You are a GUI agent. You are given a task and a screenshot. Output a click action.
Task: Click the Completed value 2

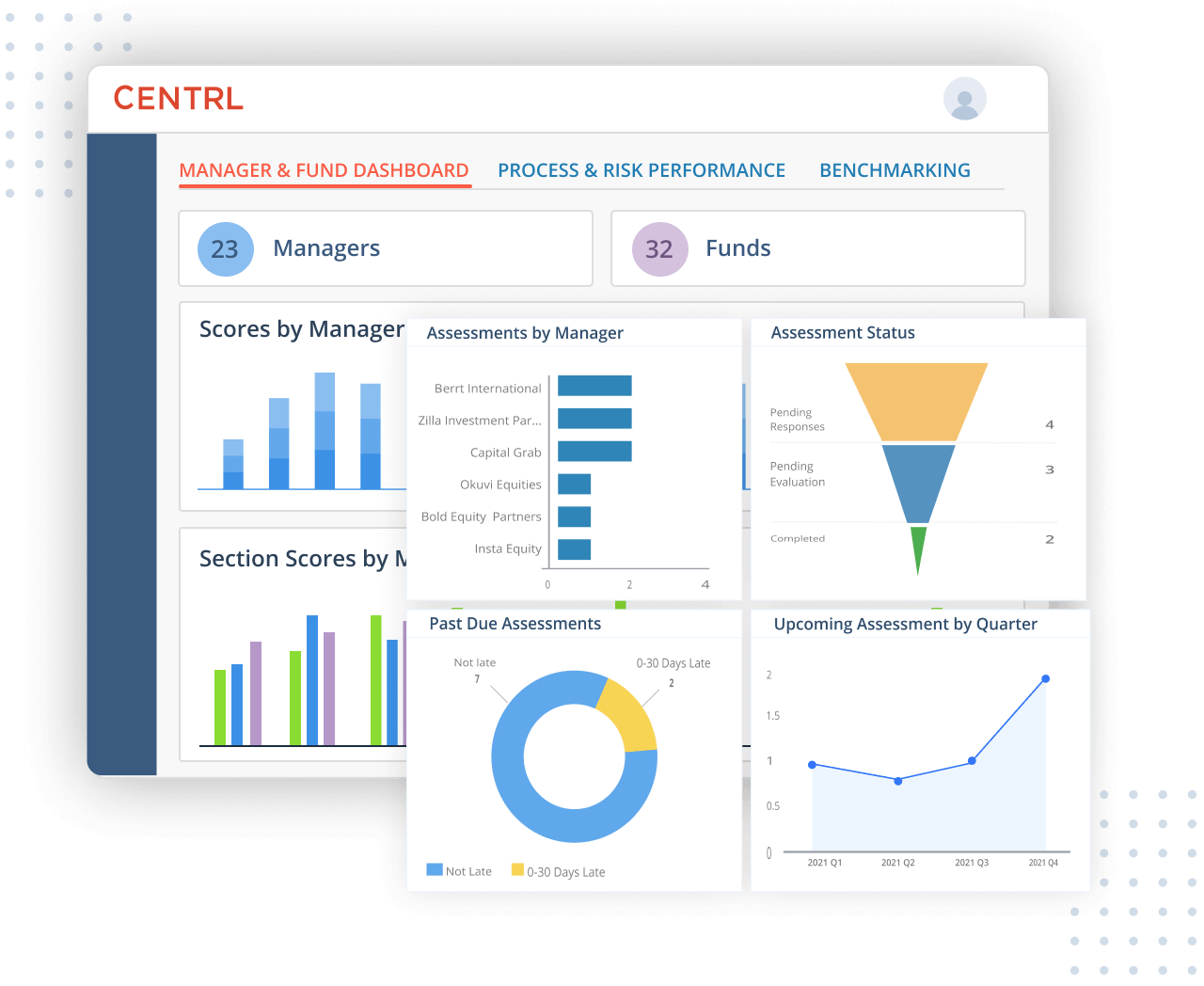[x=1050, y=539]
